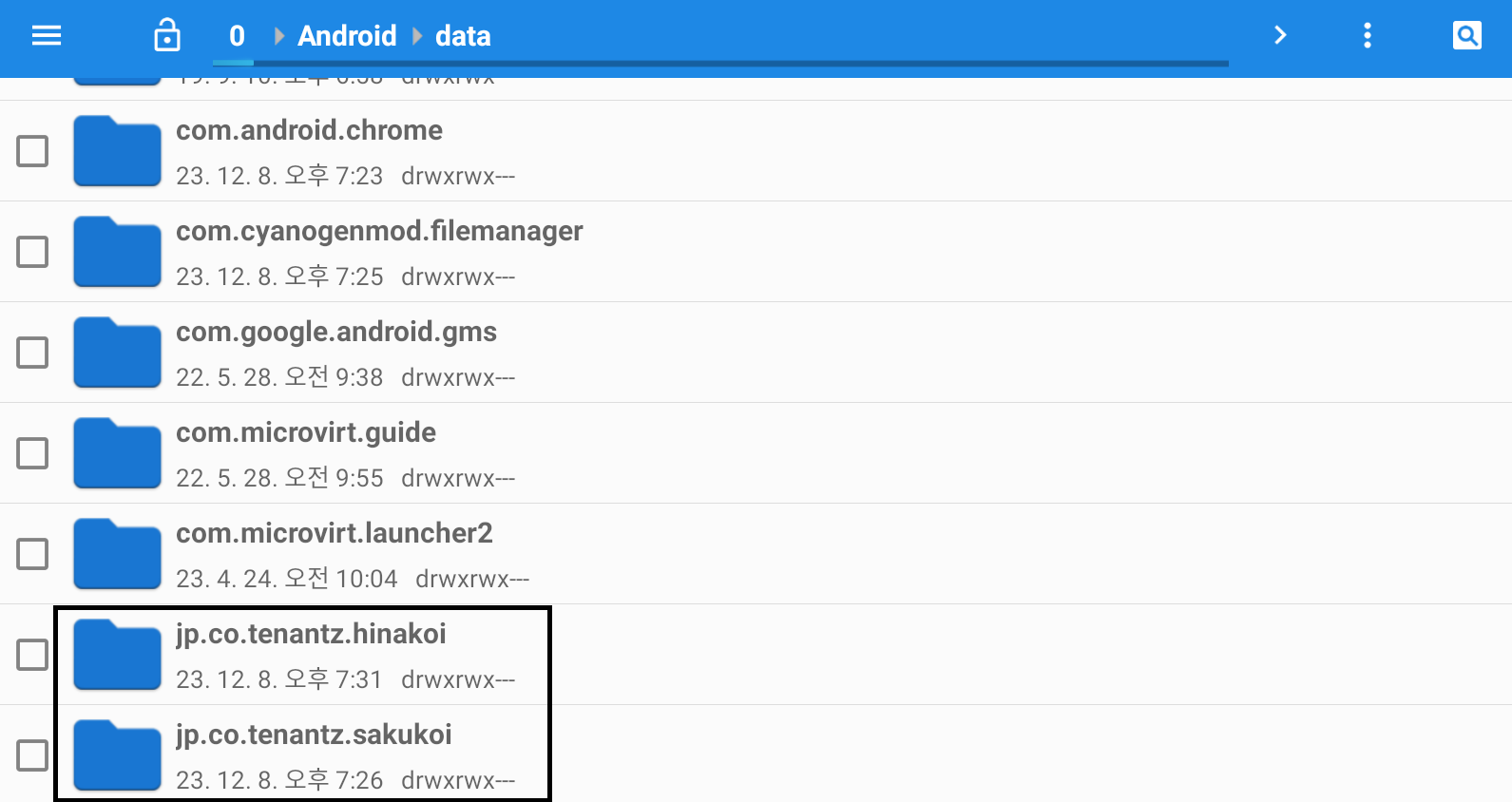Toggle checkbox for com.microvirt.launcher2
Viewport: 1512px width, 802px height.
[32, 554]
